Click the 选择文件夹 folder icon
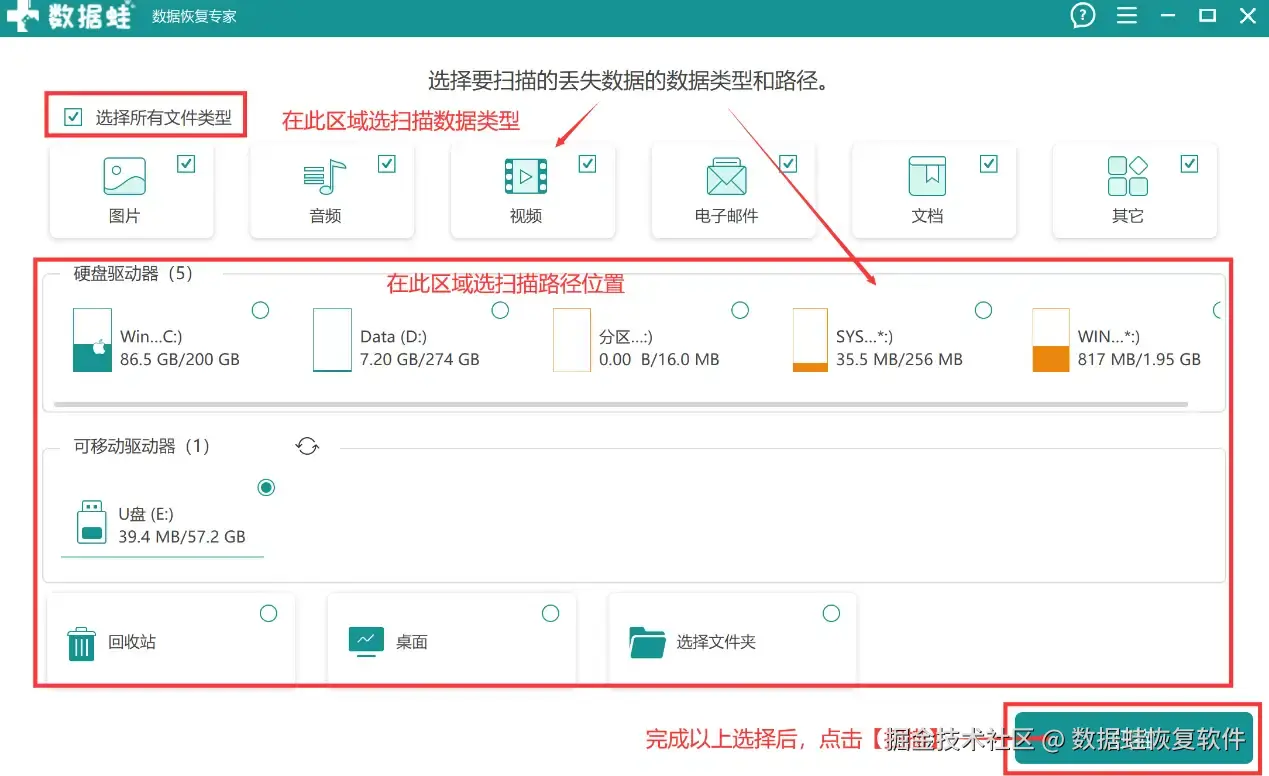 point(648,641)
